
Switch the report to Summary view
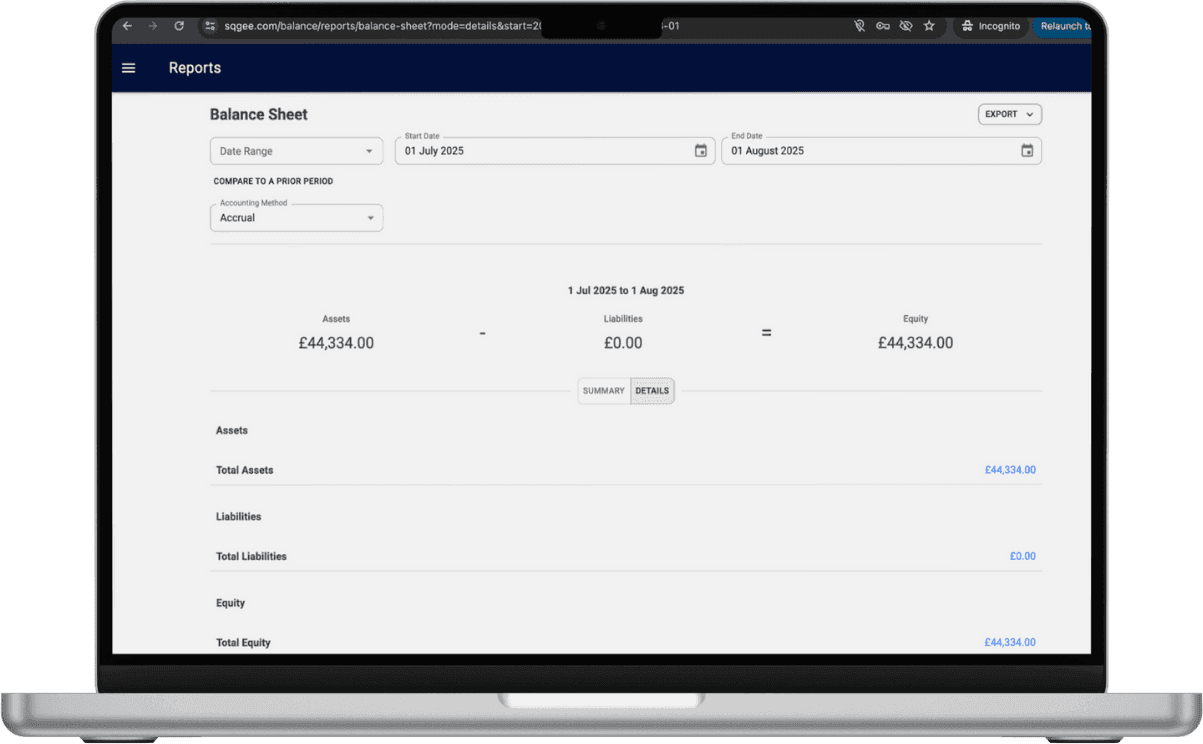[603, 391]
